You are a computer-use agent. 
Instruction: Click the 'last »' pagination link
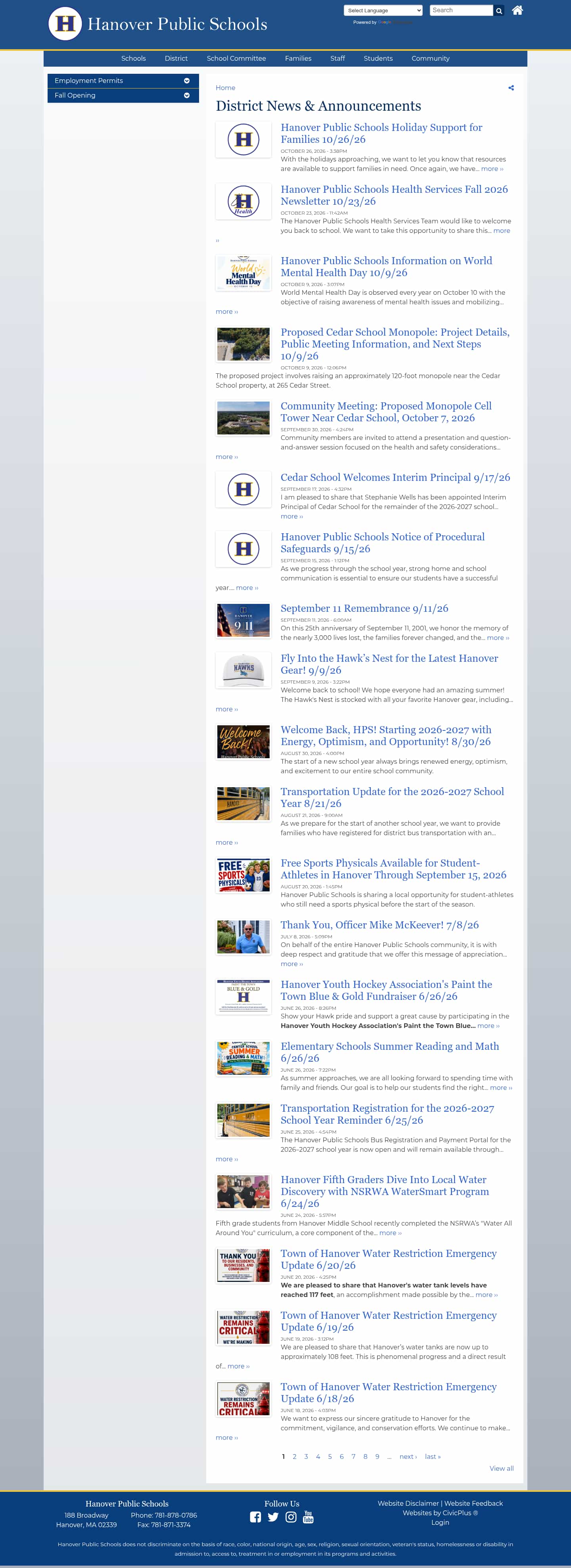pos(433,1457)
